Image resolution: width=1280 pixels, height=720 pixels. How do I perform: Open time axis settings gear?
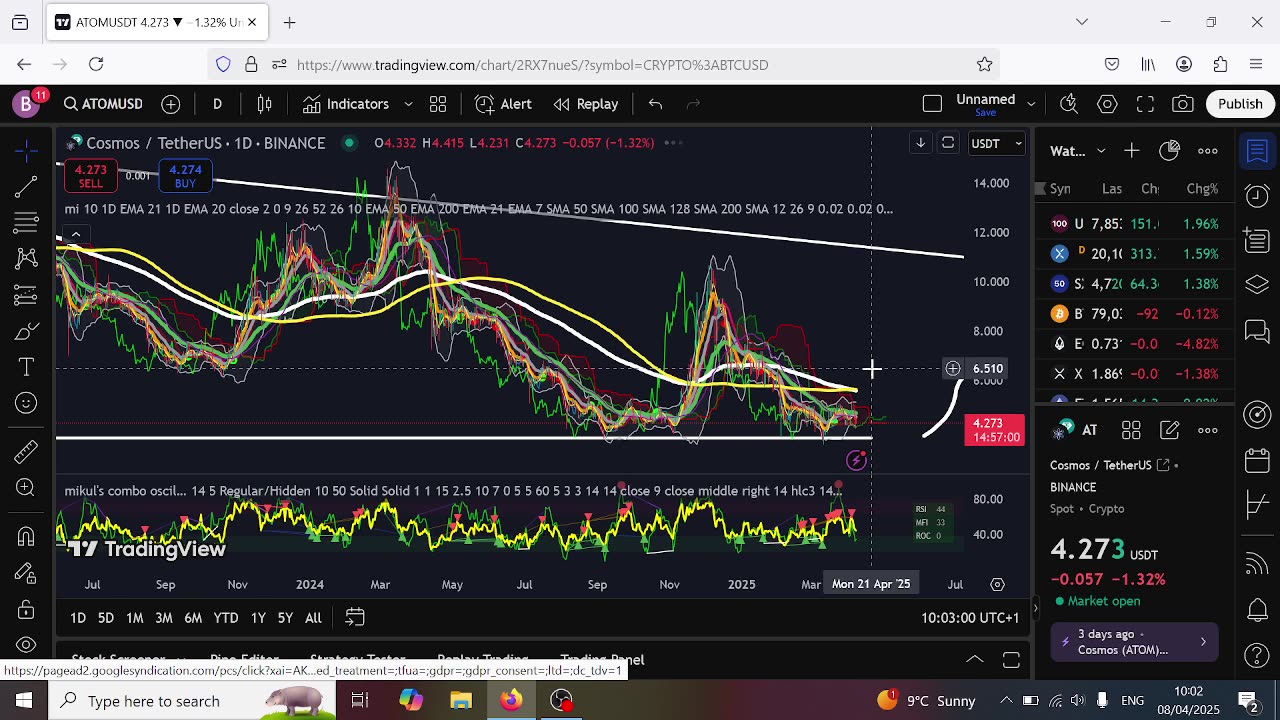click(997, 584)
